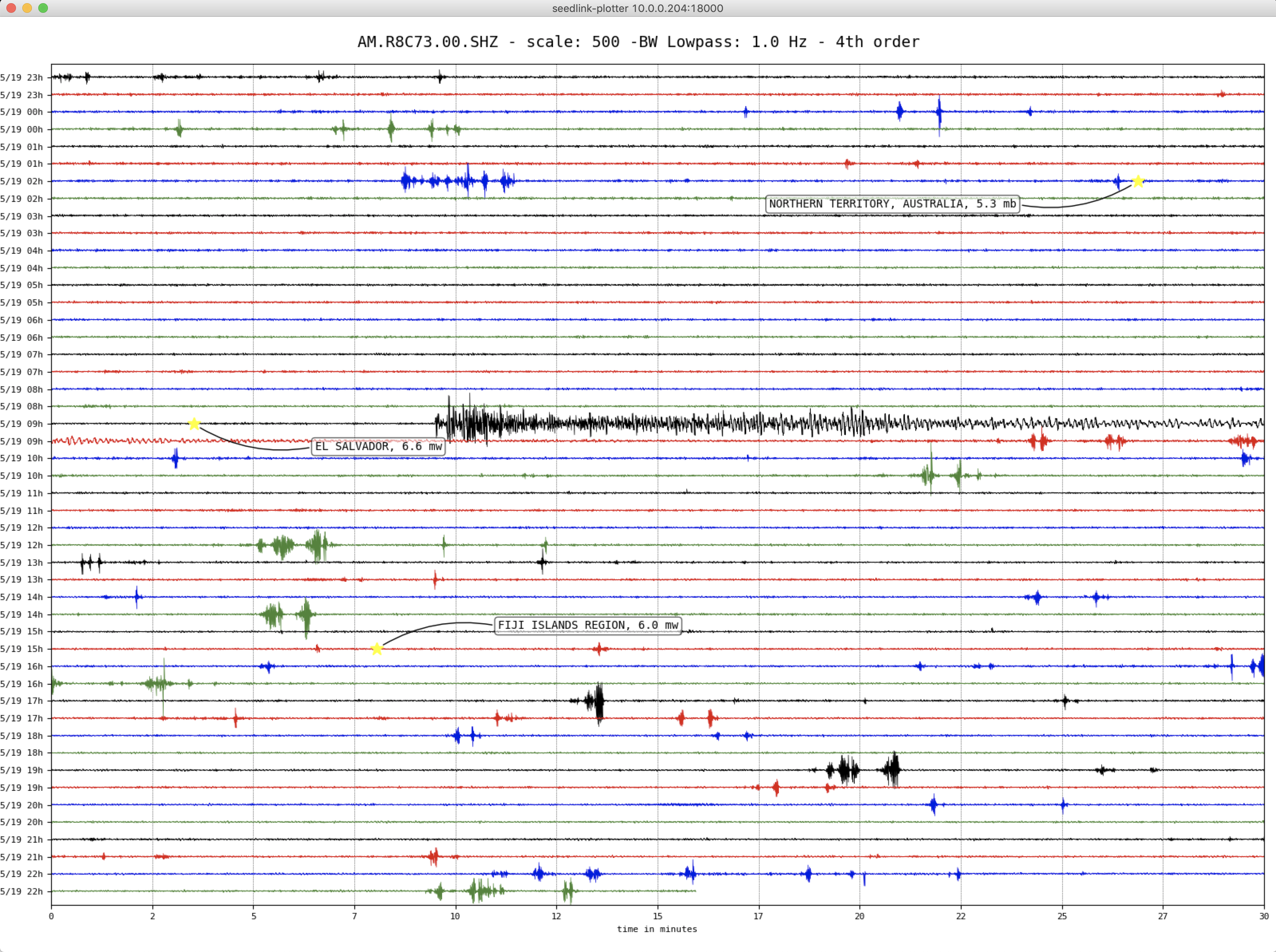Click the '5/19 09h' label beside the black trace
This screenshot has width=1276, height=952.
[x=22, y=424]
